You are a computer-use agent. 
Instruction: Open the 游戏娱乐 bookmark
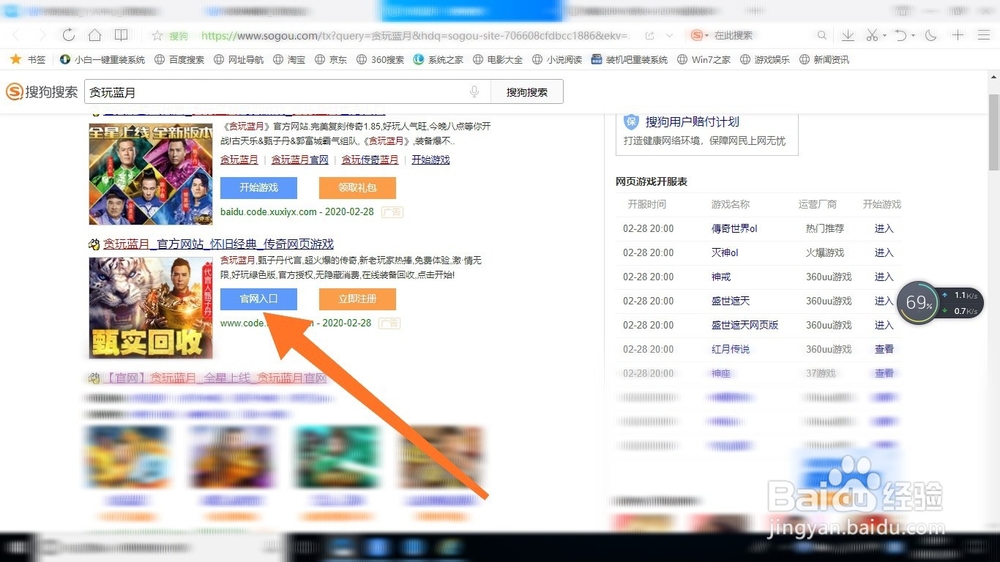765,59
